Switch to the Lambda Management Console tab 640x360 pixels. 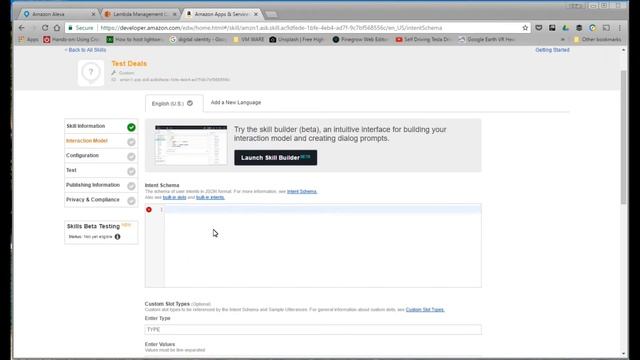[139, 14]
